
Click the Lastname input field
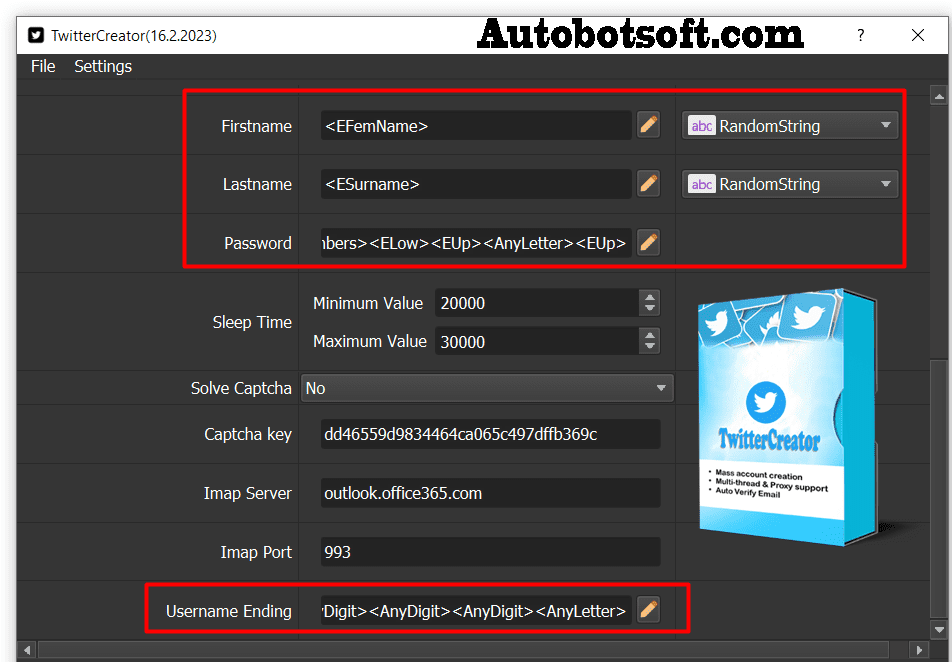click(x=476, y=184)
